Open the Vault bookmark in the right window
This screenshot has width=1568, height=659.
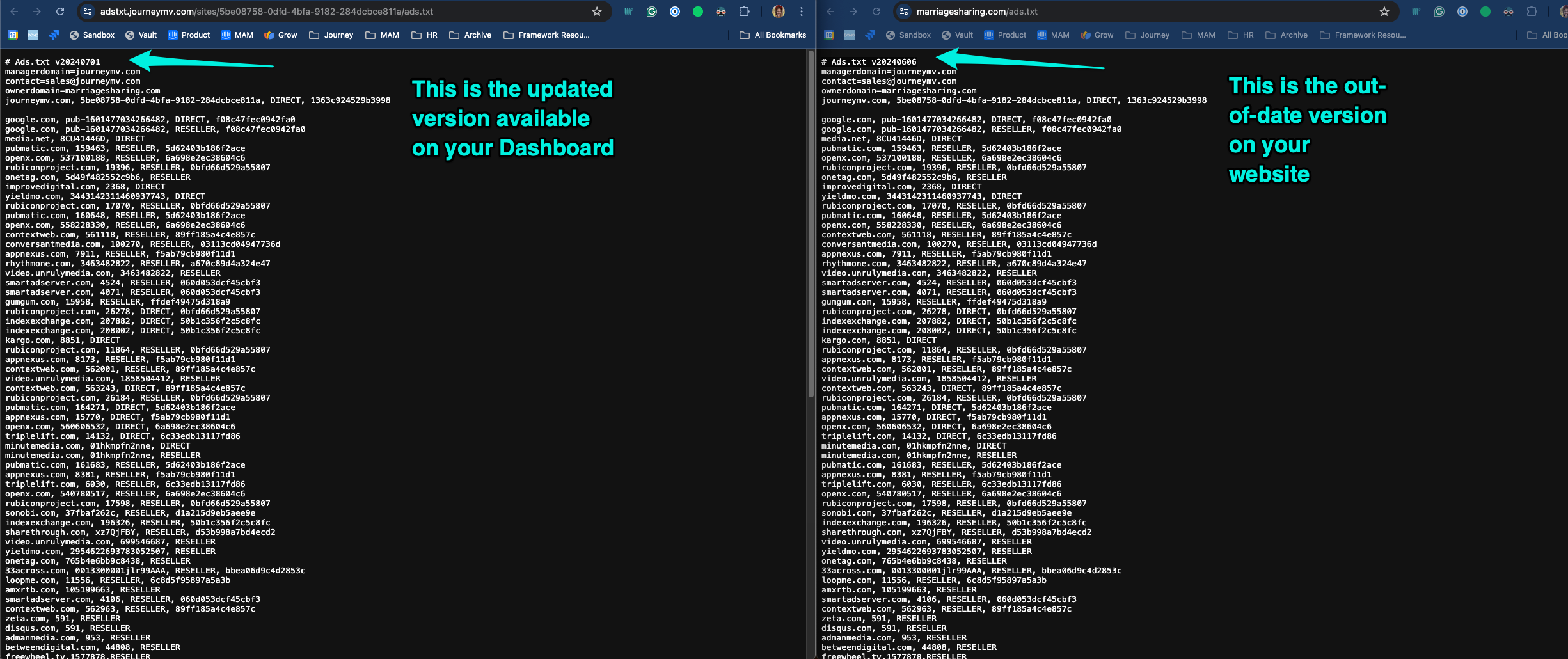957,35
